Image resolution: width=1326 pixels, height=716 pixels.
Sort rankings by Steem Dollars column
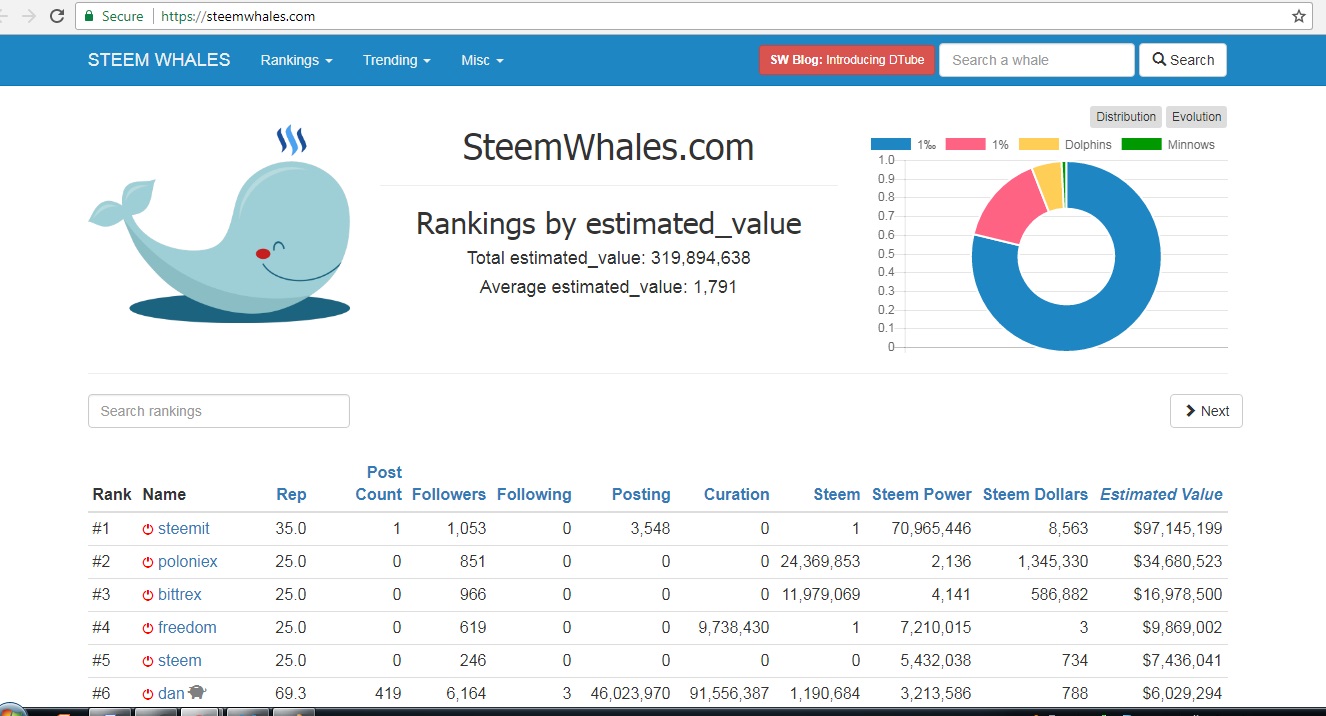click(1035, 494)
